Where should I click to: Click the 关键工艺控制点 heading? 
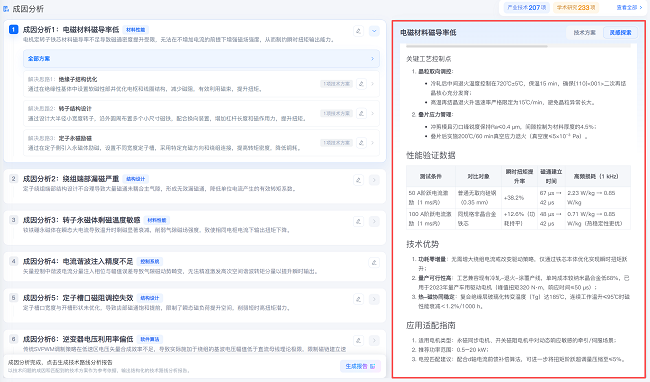pos(429,59)
